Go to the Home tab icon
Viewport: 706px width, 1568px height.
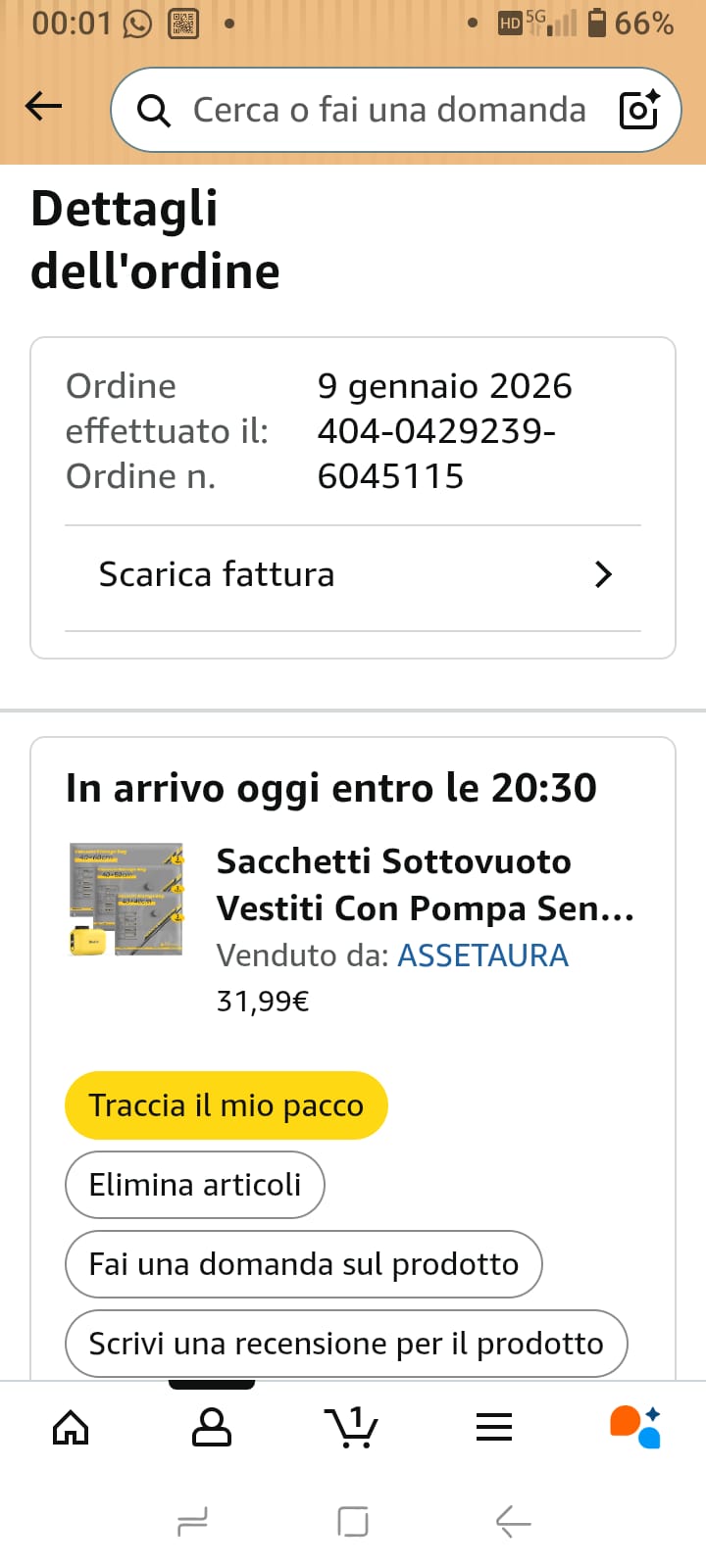[x=71, y=1427]
